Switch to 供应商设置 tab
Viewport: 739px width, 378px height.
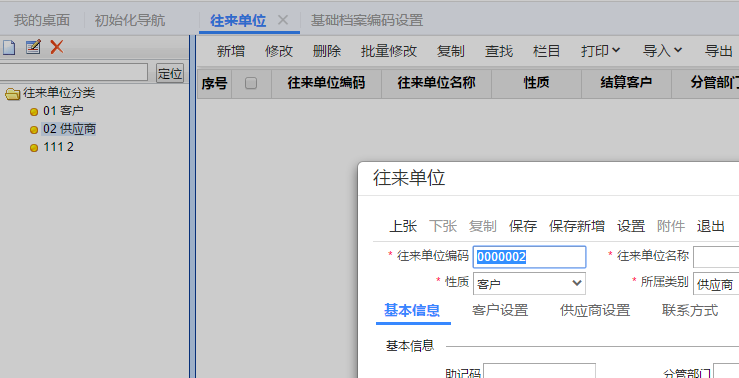click(595, 310)
